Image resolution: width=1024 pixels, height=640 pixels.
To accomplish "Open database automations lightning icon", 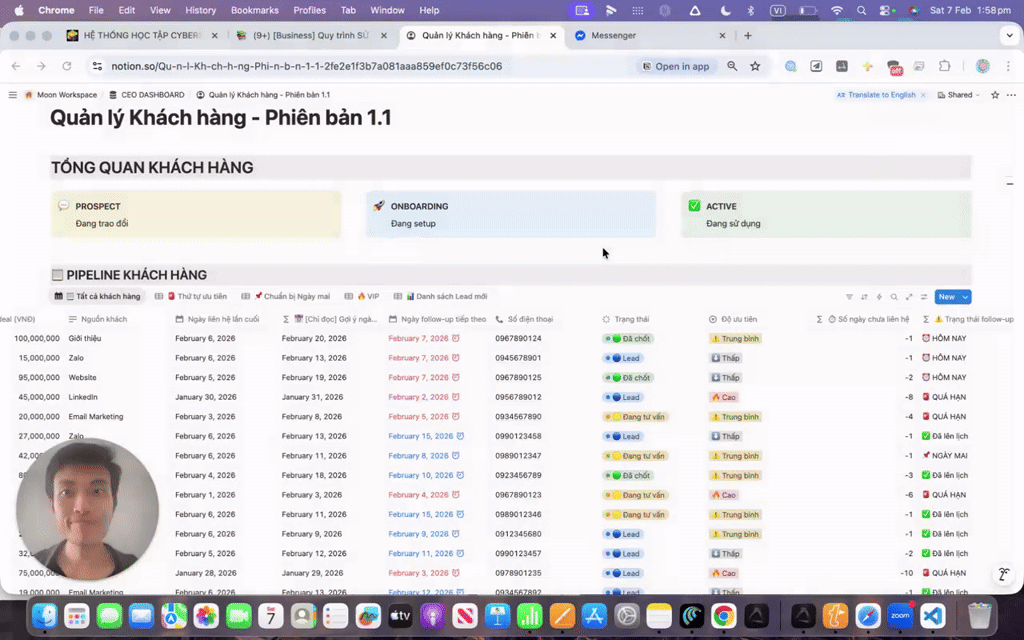I will (879, 296).
